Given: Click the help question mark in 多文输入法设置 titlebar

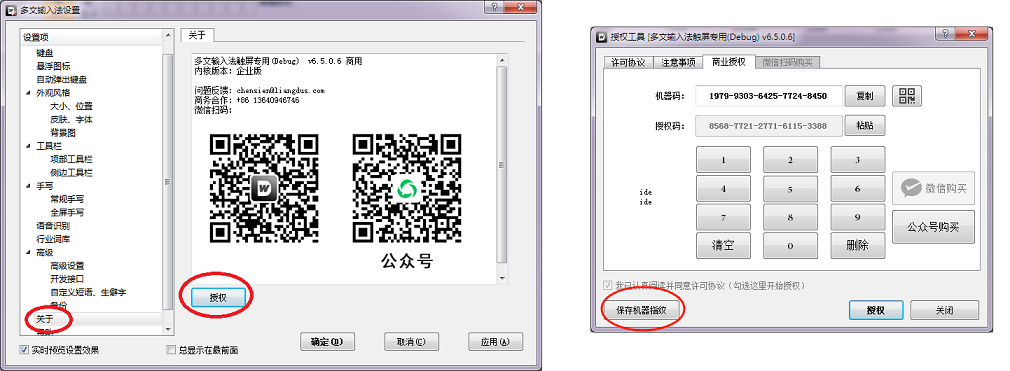Looking at the screenshot, I should (494, 6).
